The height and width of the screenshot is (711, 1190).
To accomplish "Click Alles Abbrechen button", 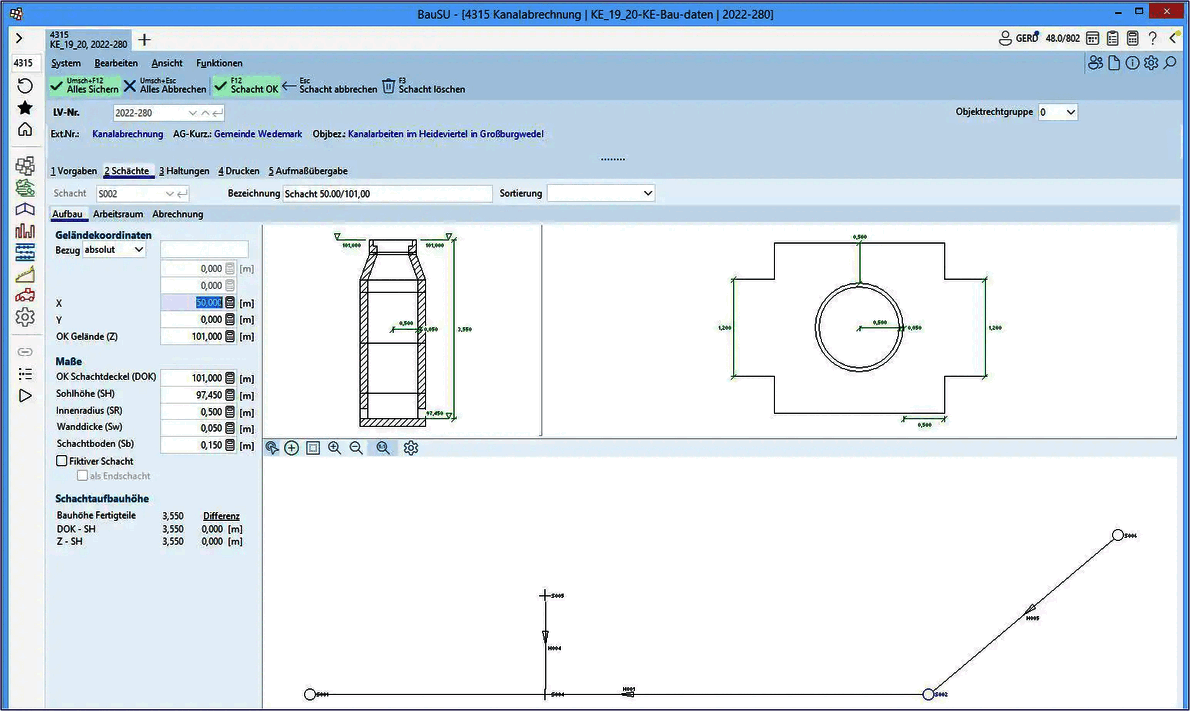I will [x=165, y=86].
